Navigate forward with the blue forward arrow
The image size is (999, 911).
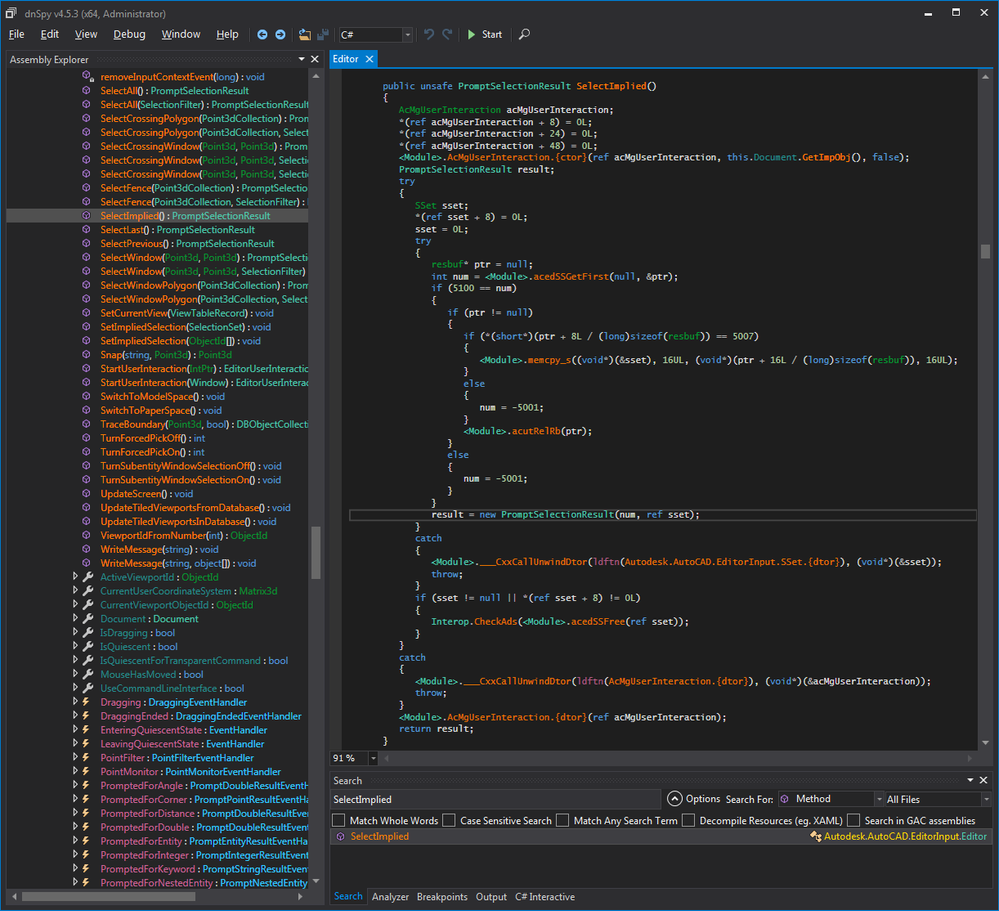(280, 34)
